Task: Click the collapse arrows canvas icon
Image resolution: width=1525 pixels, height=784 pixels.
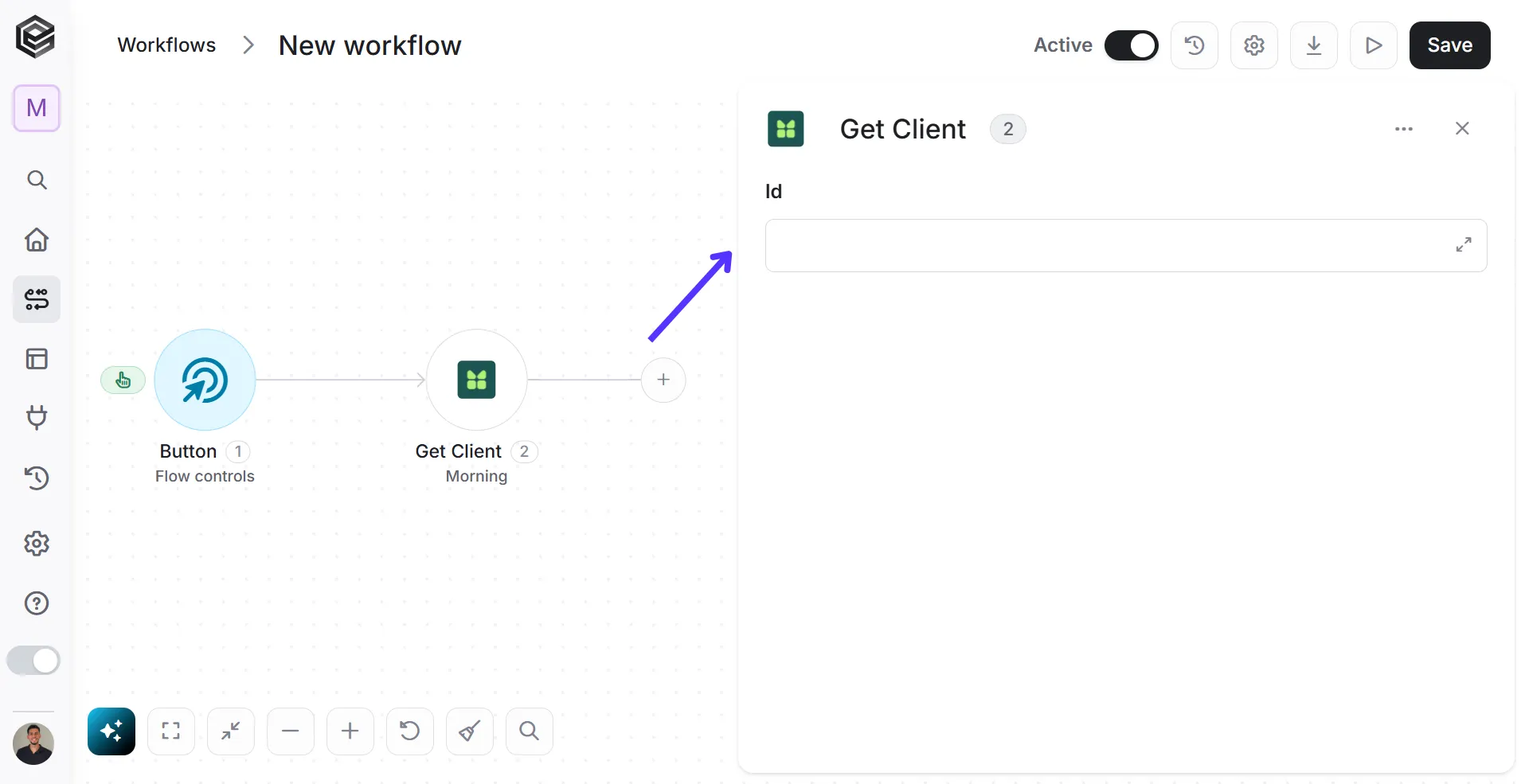Action: (x=231, y=731)
